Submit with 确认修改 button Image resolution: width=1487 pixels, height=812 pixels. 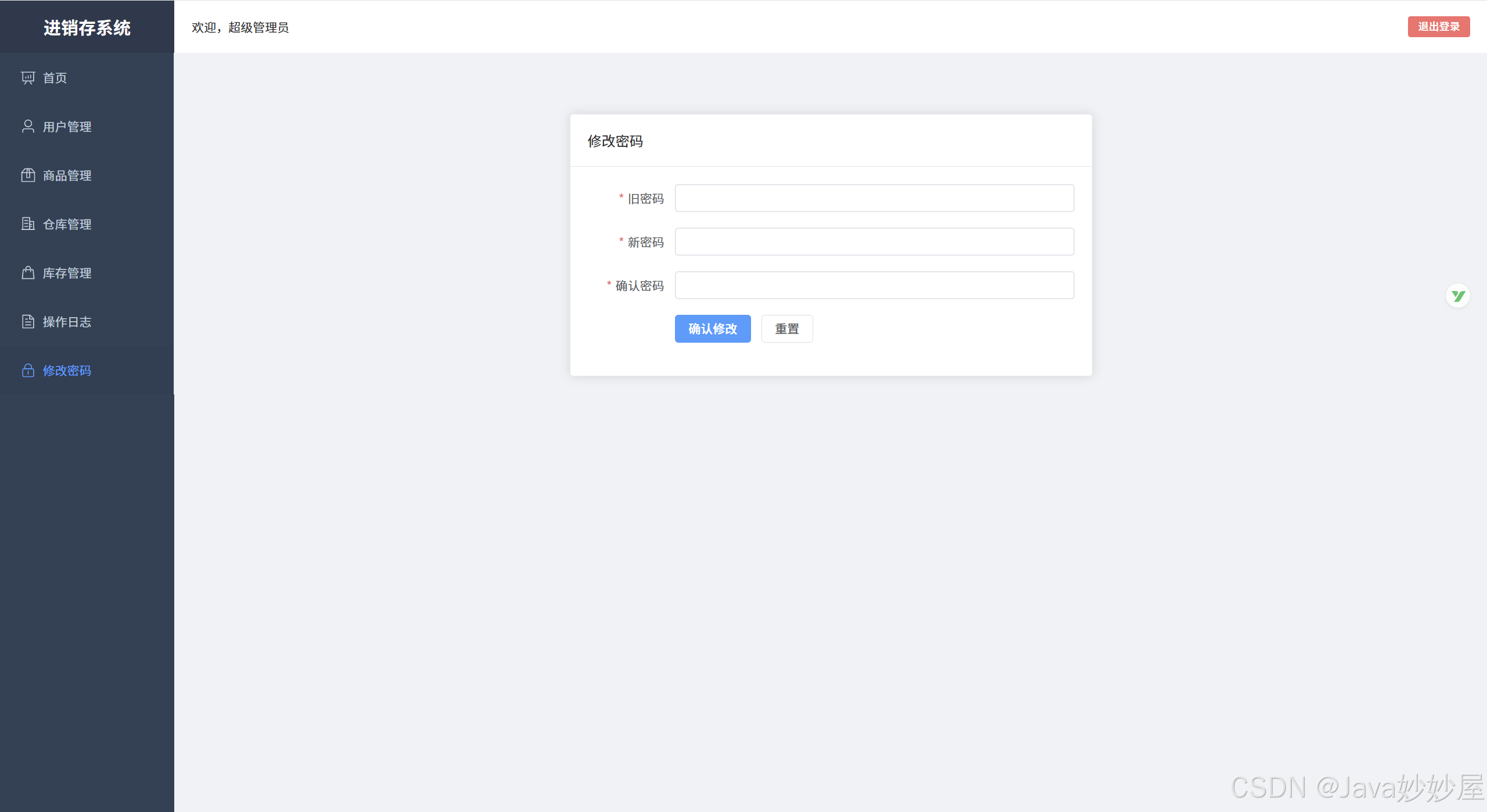(713, 329)
